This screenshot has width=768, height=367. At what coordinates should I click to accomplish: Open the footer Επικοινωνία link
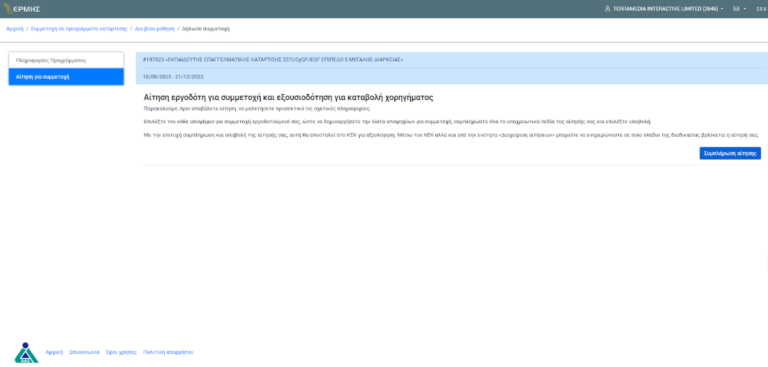pyautogui.click(x=85, y=352)
